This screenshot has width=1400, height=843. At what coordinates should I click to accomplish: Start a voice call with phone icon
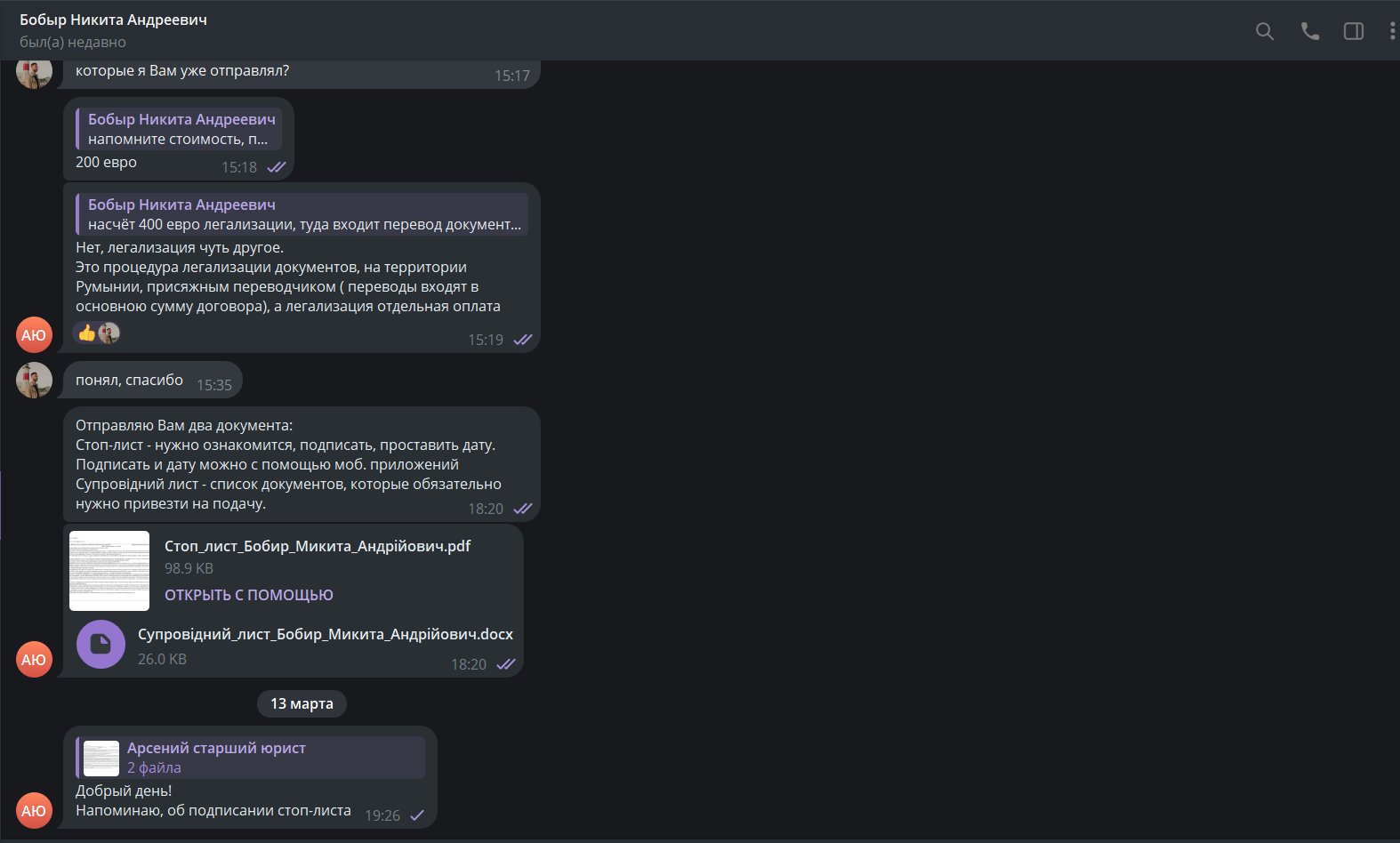[x=1309, y=31]
